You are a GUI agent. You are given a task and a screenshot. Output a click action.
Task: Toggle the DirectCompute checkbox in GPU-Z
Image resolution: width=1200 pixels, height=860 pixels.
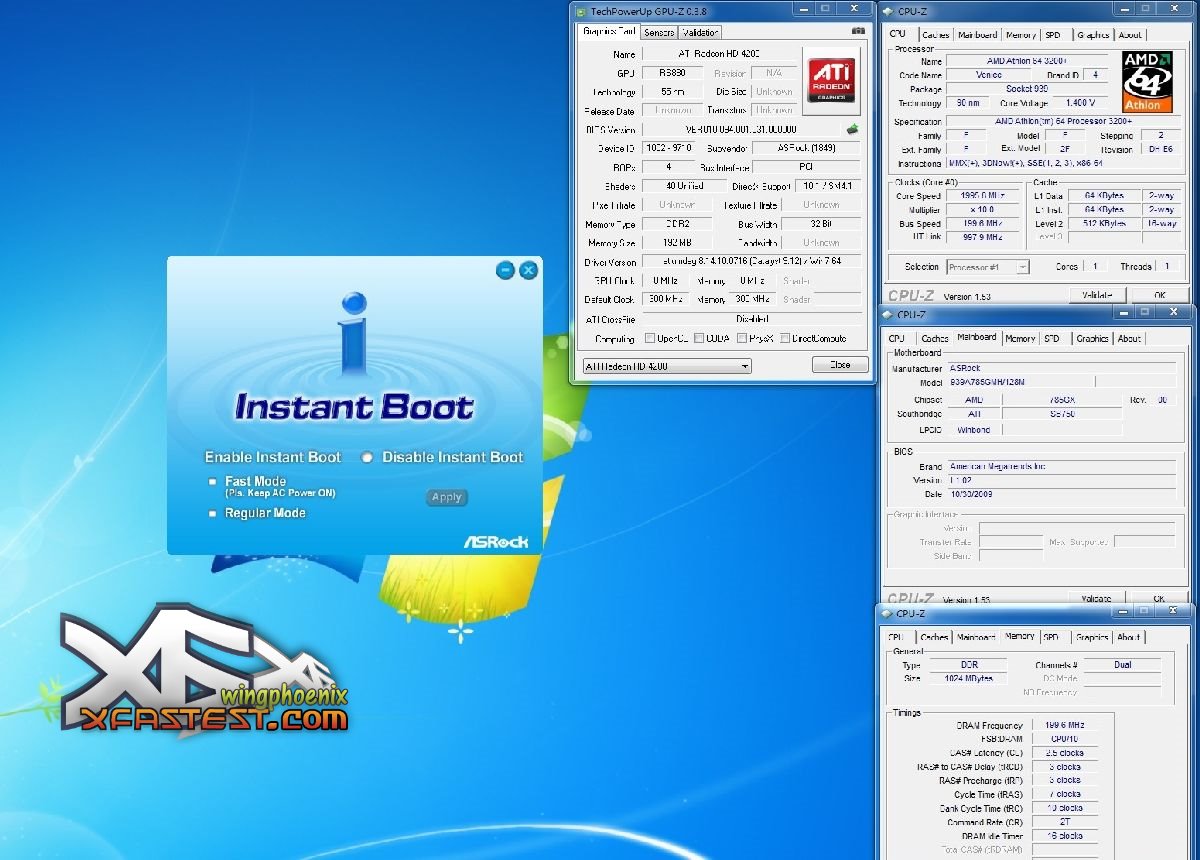click(786, 338)
